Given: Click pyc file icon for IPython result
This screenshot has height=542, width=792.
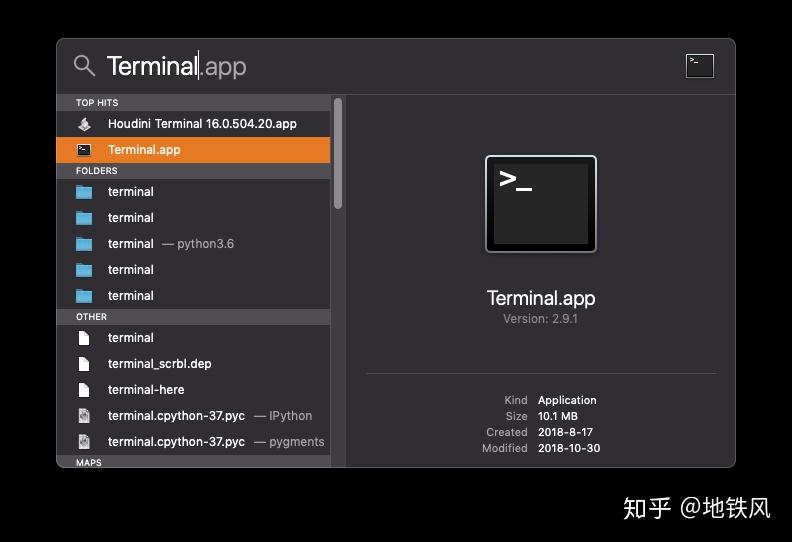Looking at the screenshot, I should [x=84, y=416].
